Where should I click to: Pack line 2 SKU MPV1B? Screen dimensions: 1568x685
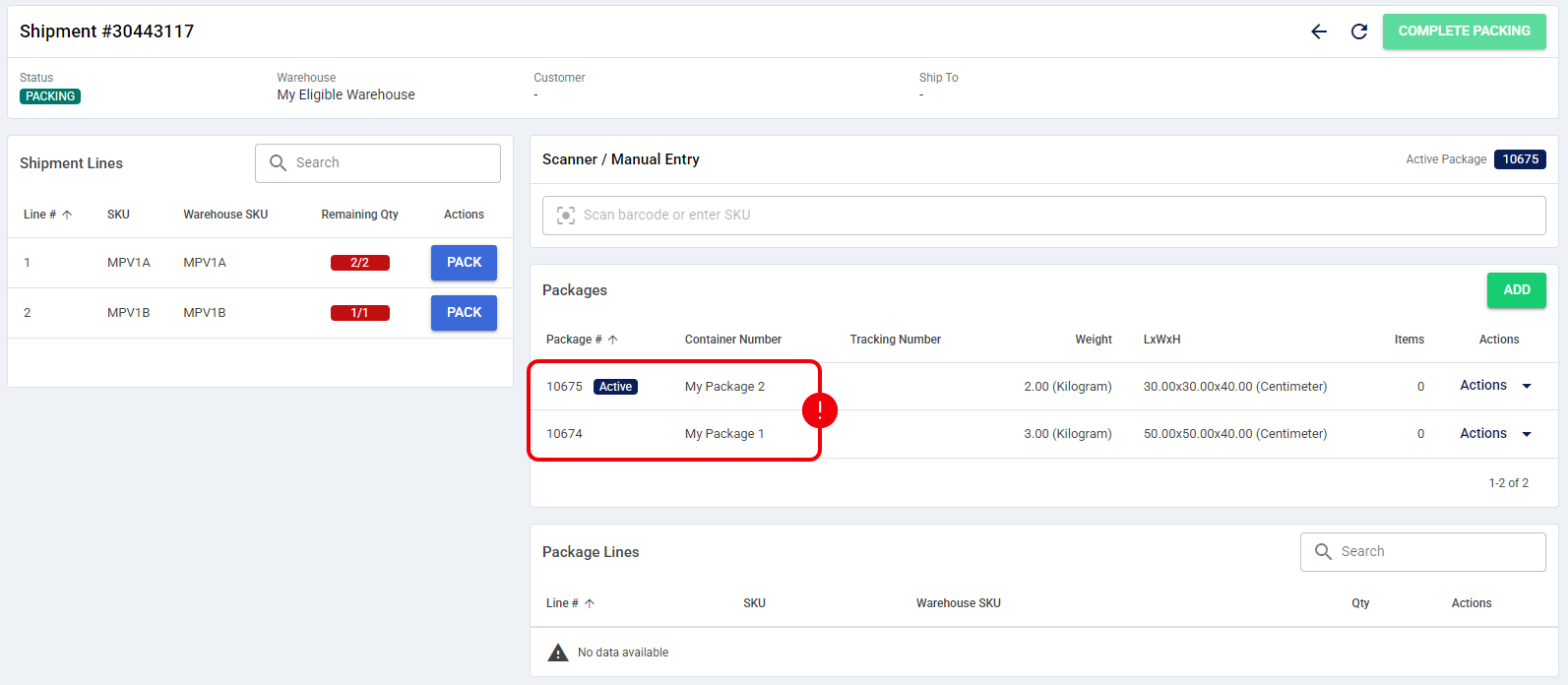464,313
